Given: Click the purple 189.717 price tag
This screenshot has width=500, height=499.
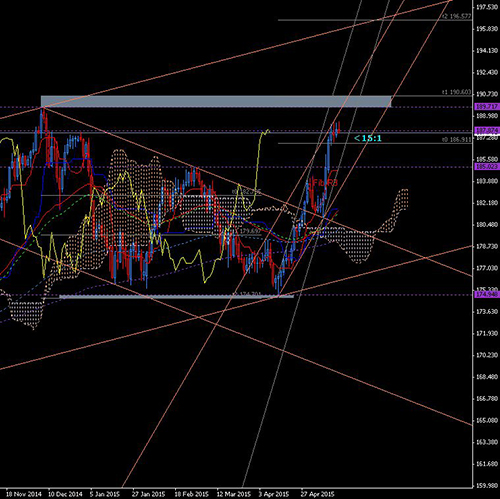Looking at the screenshot, I should tap(487, 107).
